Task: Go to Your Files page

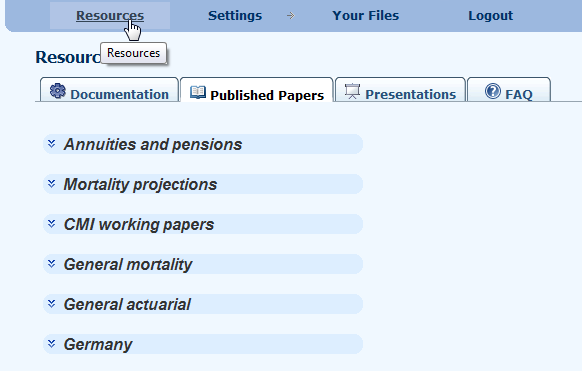Action: pyautogui.click(x=366, y=16)
